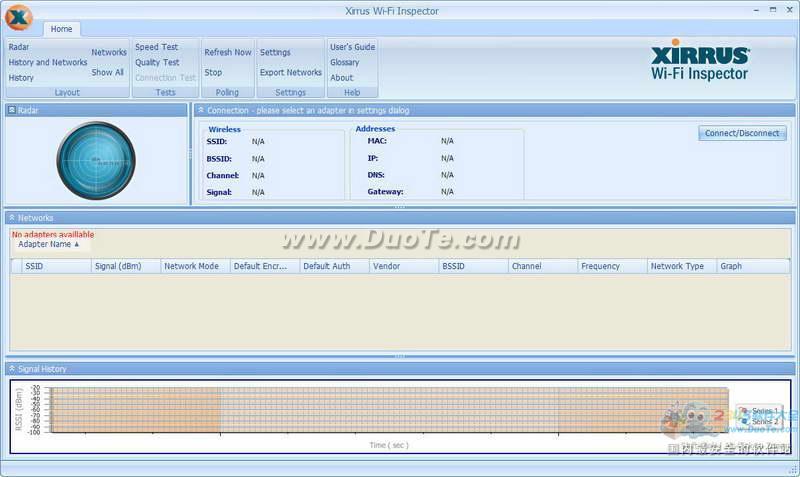Click the MAC N/A value
The image size is (800, 477).
pyautogui.click(x=447, y=141)
